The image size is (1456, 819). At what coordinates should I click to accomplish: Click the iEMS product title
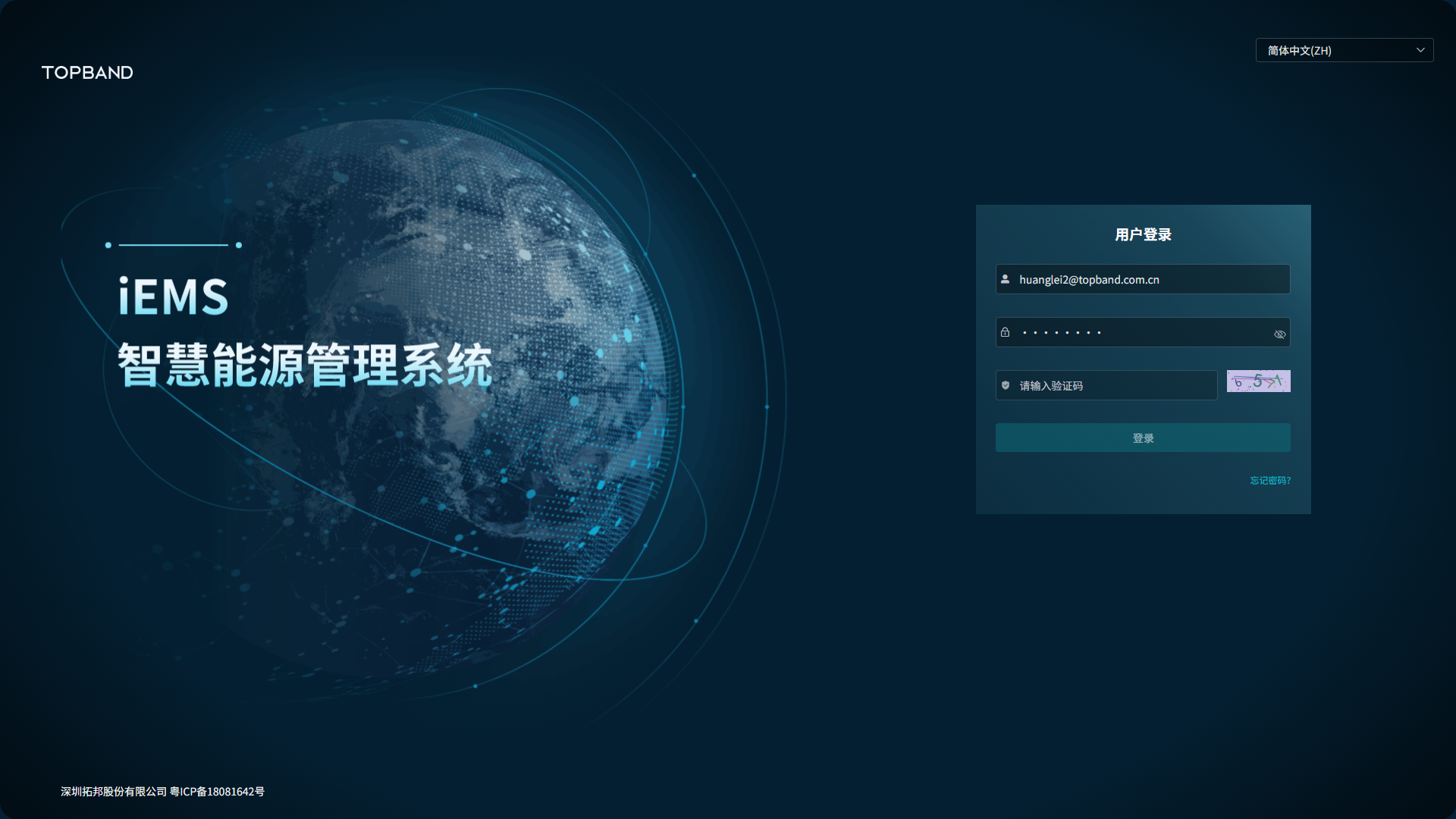(173, 297)
